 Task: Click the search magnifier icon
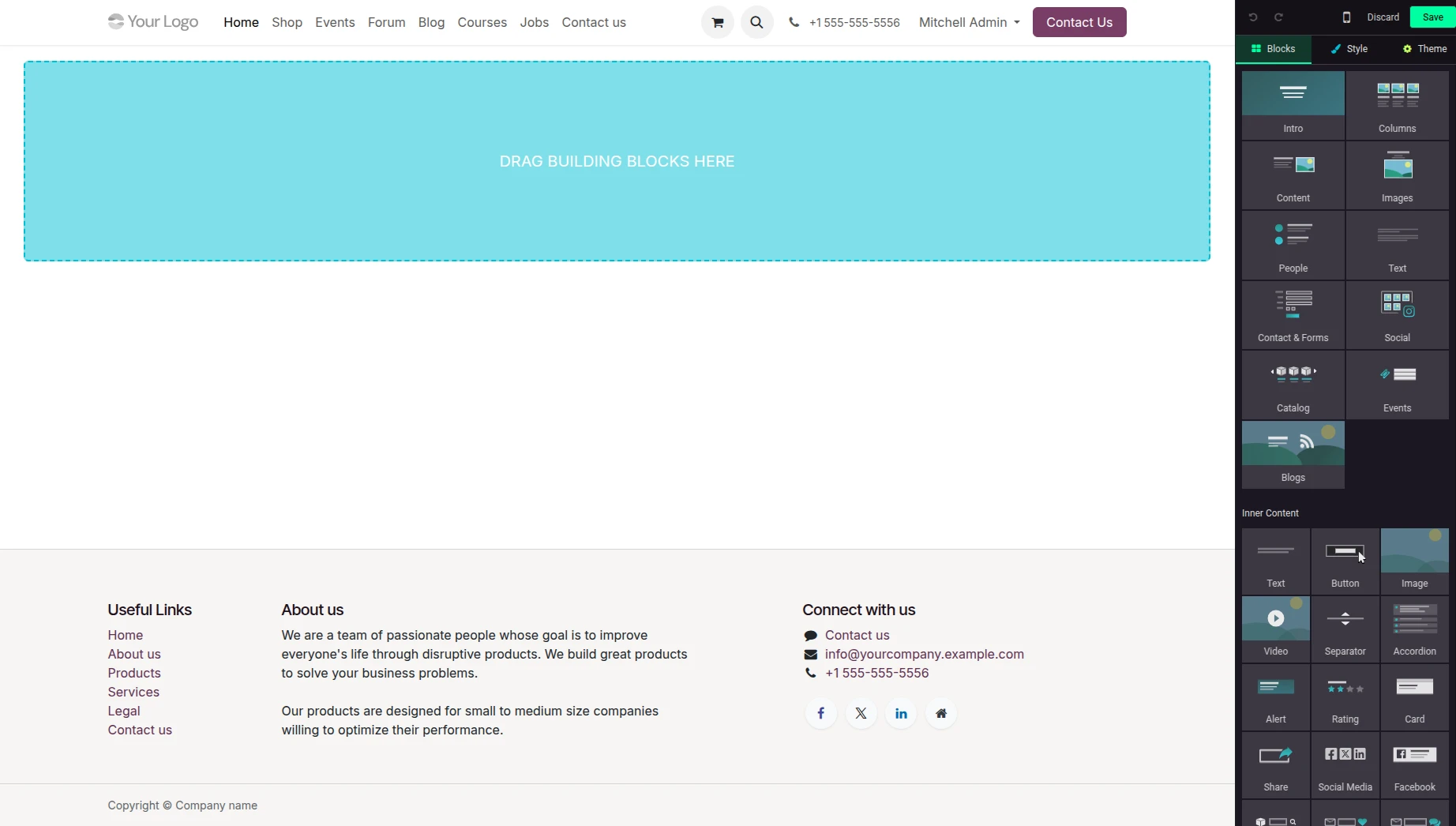click(756, 22)
